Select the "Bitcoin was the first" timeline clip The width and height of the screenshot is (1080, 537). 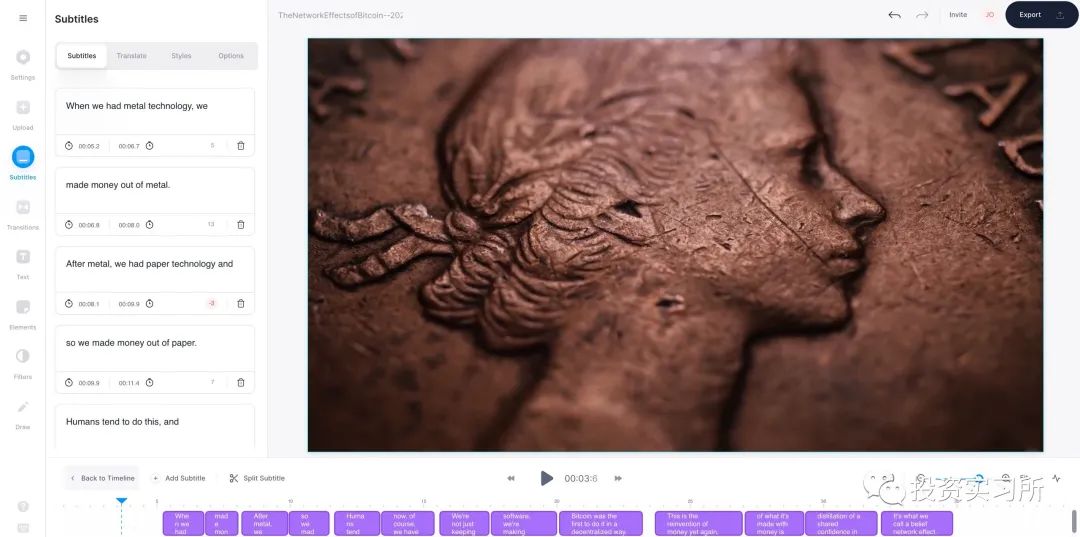click(x=599, y=523)
